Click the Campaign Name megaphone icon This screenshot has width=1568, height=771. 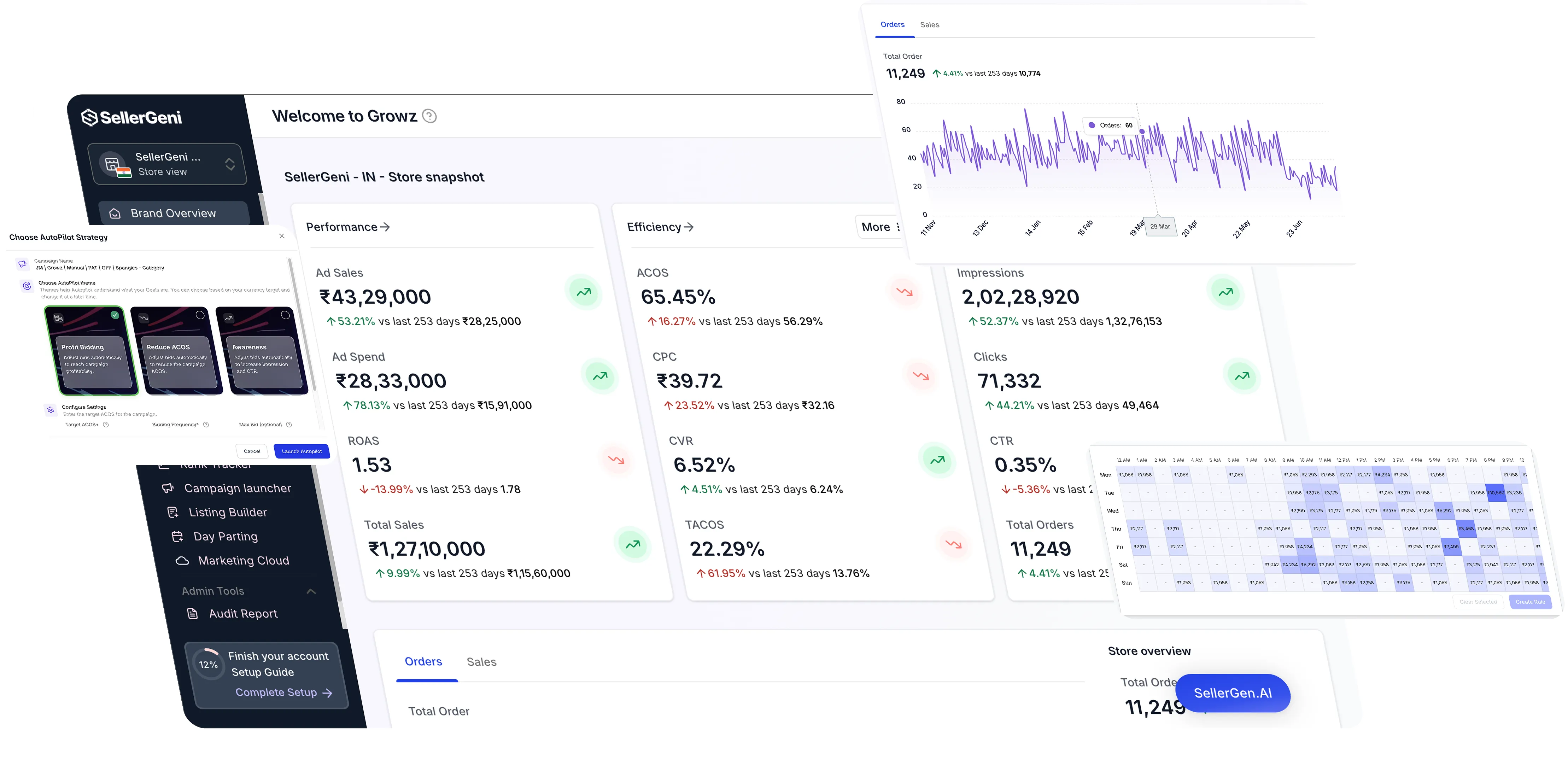[23, 264]
